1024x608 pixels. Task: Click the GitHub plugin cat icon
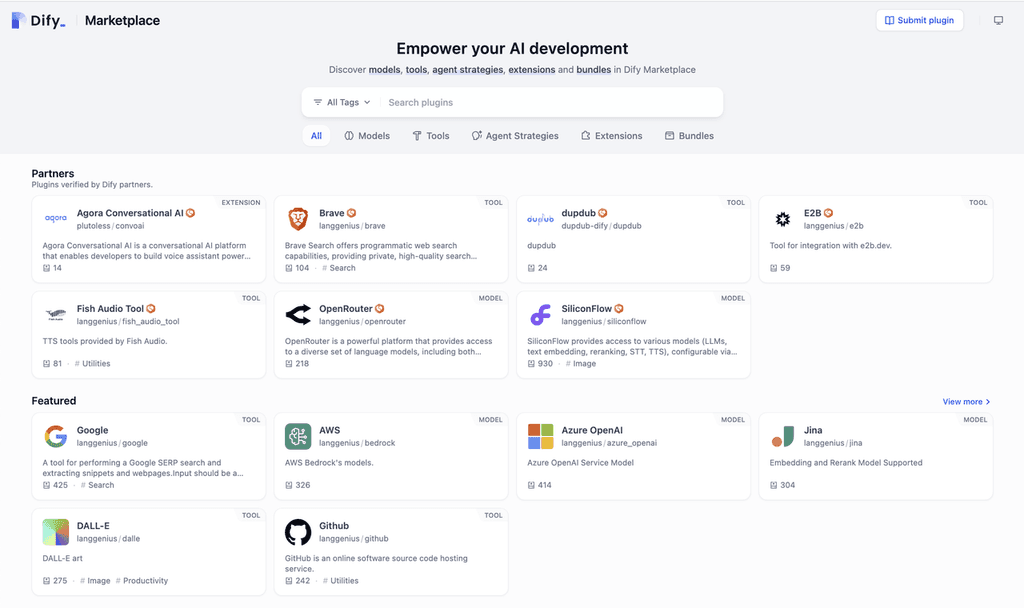coord(298,532)
